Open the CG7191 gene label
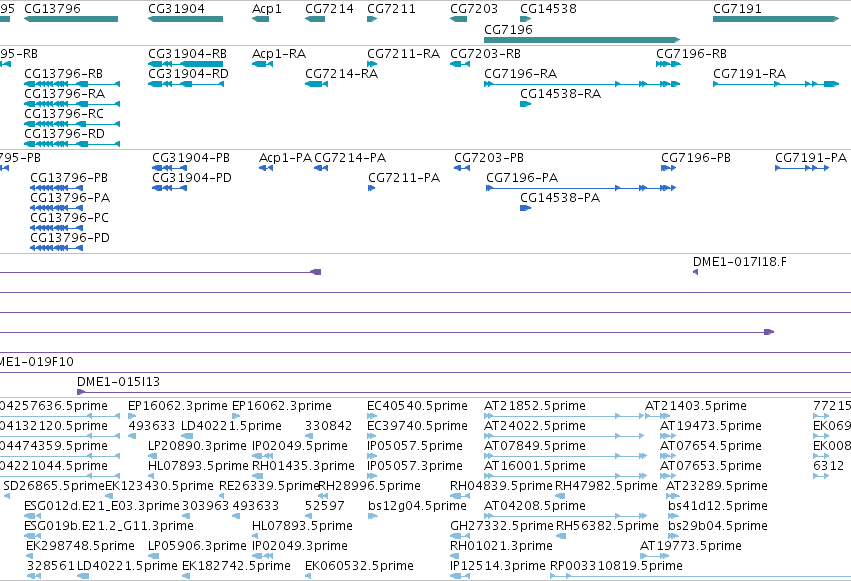This screenshot has width=851, height=581. pos(737,9)
